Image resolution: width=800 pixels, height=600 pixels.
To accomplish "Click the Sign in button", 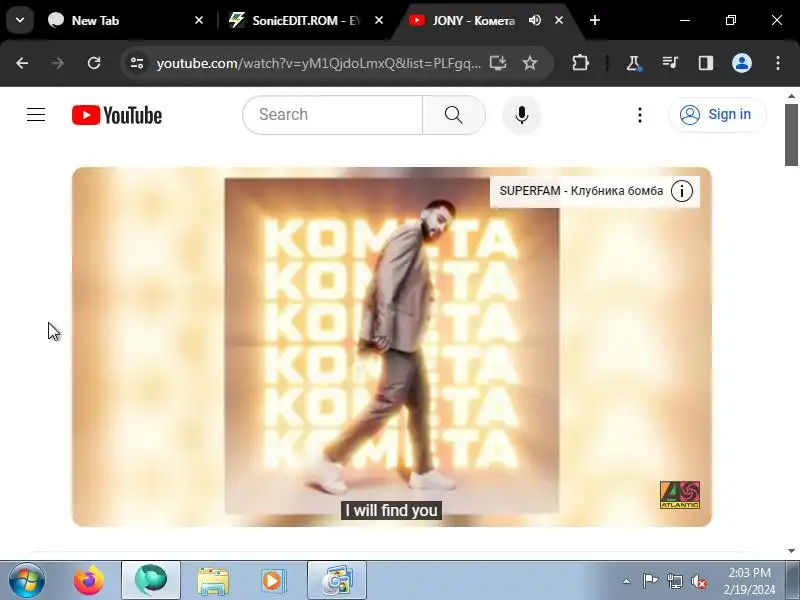I will pos(717,115).
